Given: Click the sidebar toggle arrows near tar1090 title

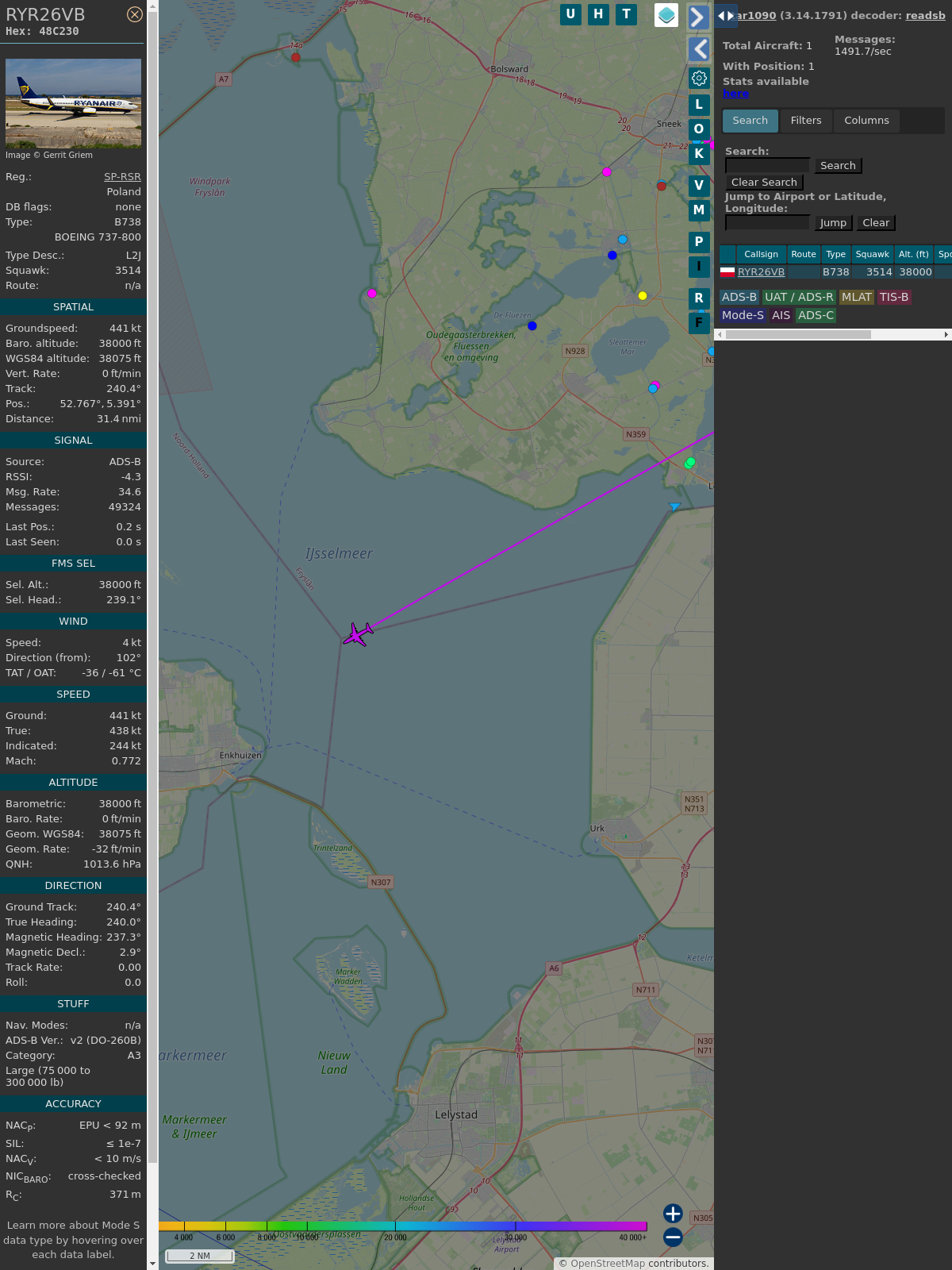Looking at the screenshot, I should 726,16.
